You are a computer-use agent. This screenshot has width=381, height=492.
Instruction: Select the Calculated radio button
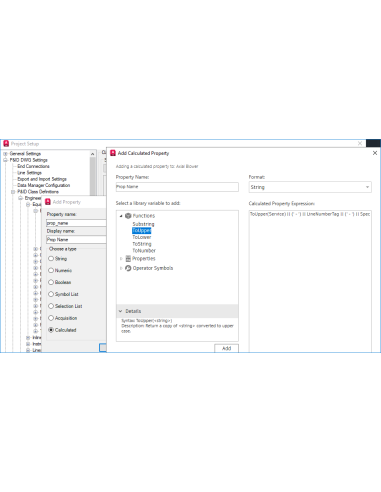tap(51, 330)
